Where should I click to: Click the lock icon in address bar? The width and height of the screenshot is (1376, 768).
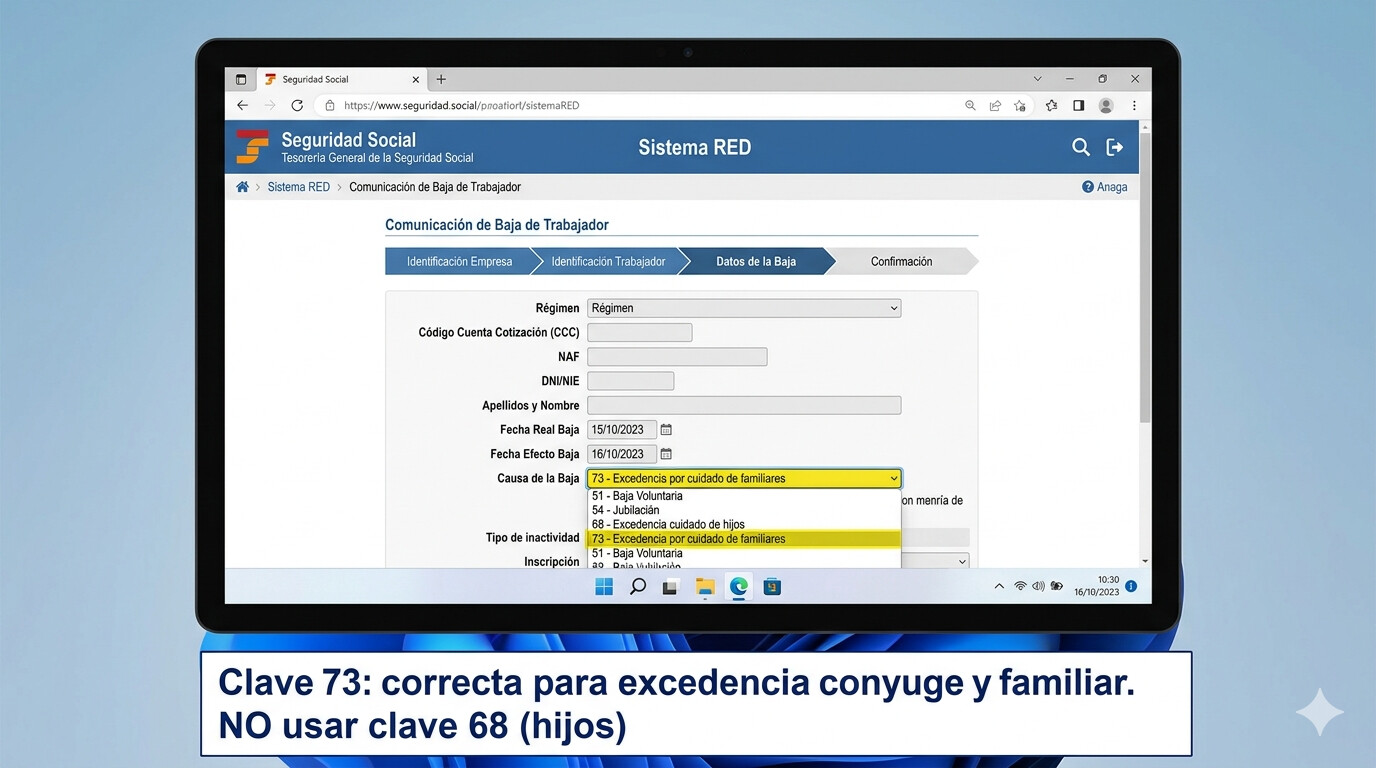pos(330,105)
